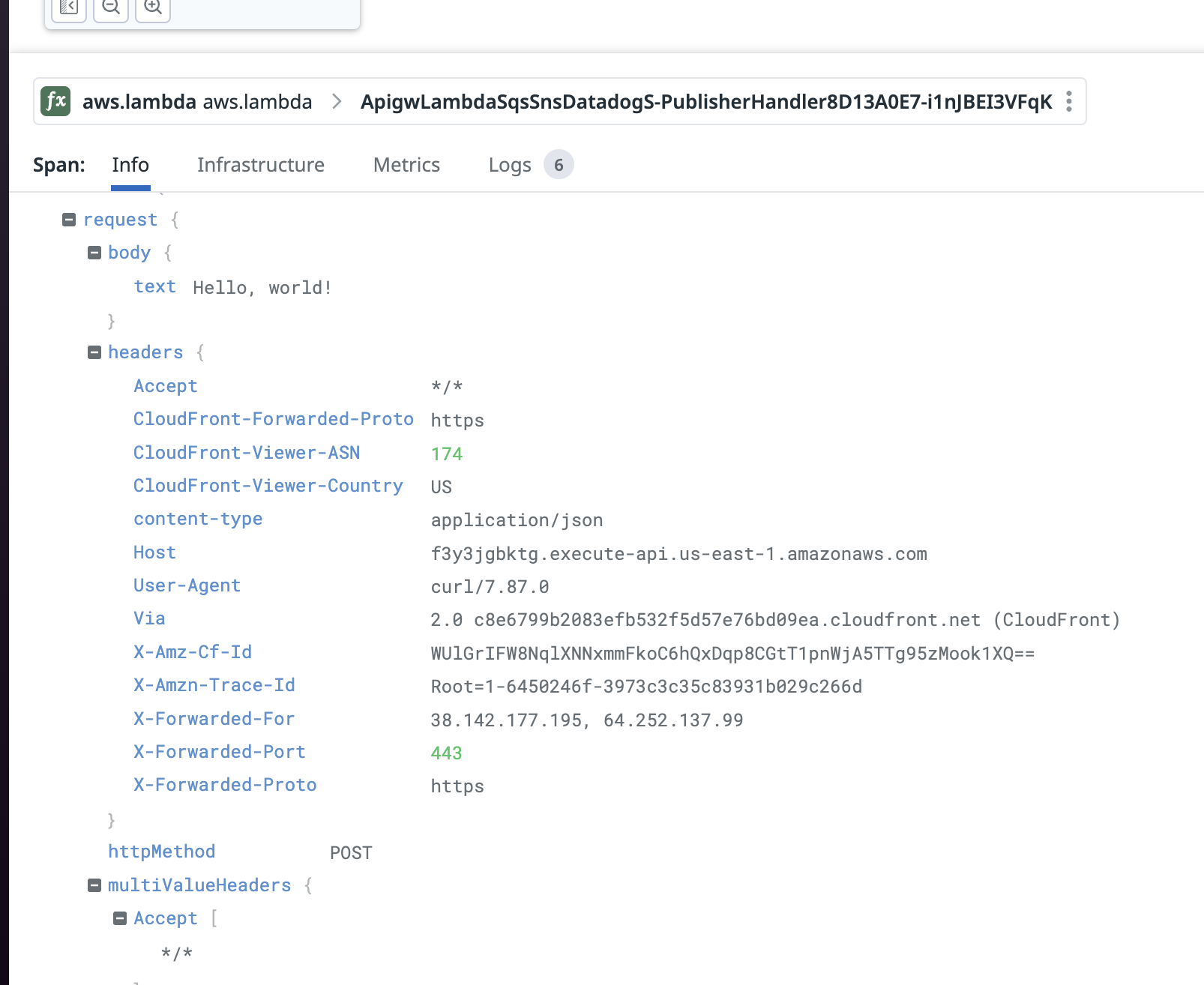The width and height of the screenshot is (1204, 985).
Task: Switch to the Info tab
Action: coord(130,165)
